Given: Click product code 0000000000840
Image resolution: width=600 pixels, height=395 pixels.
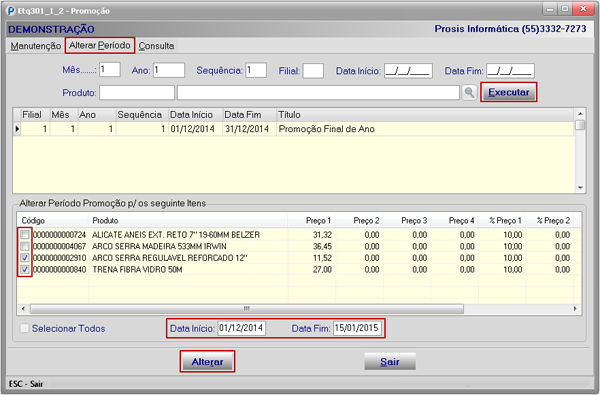Looking at the screenshot, I should click(59, 269).
